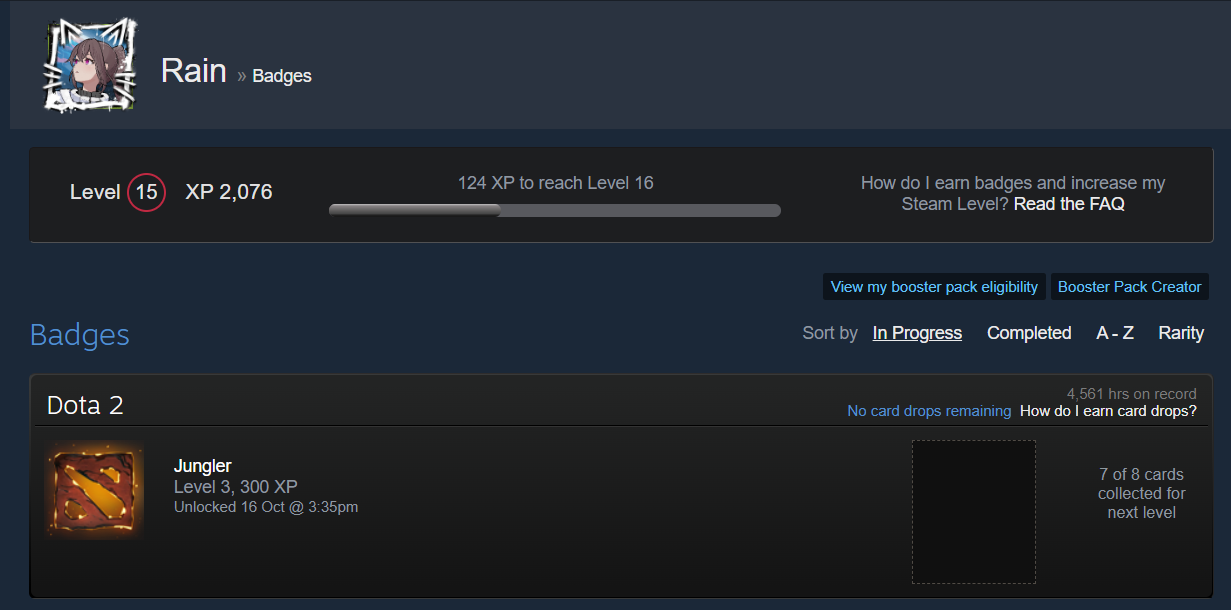
Task: Click the XP 2,076 total text
Action: pos(229,192)
